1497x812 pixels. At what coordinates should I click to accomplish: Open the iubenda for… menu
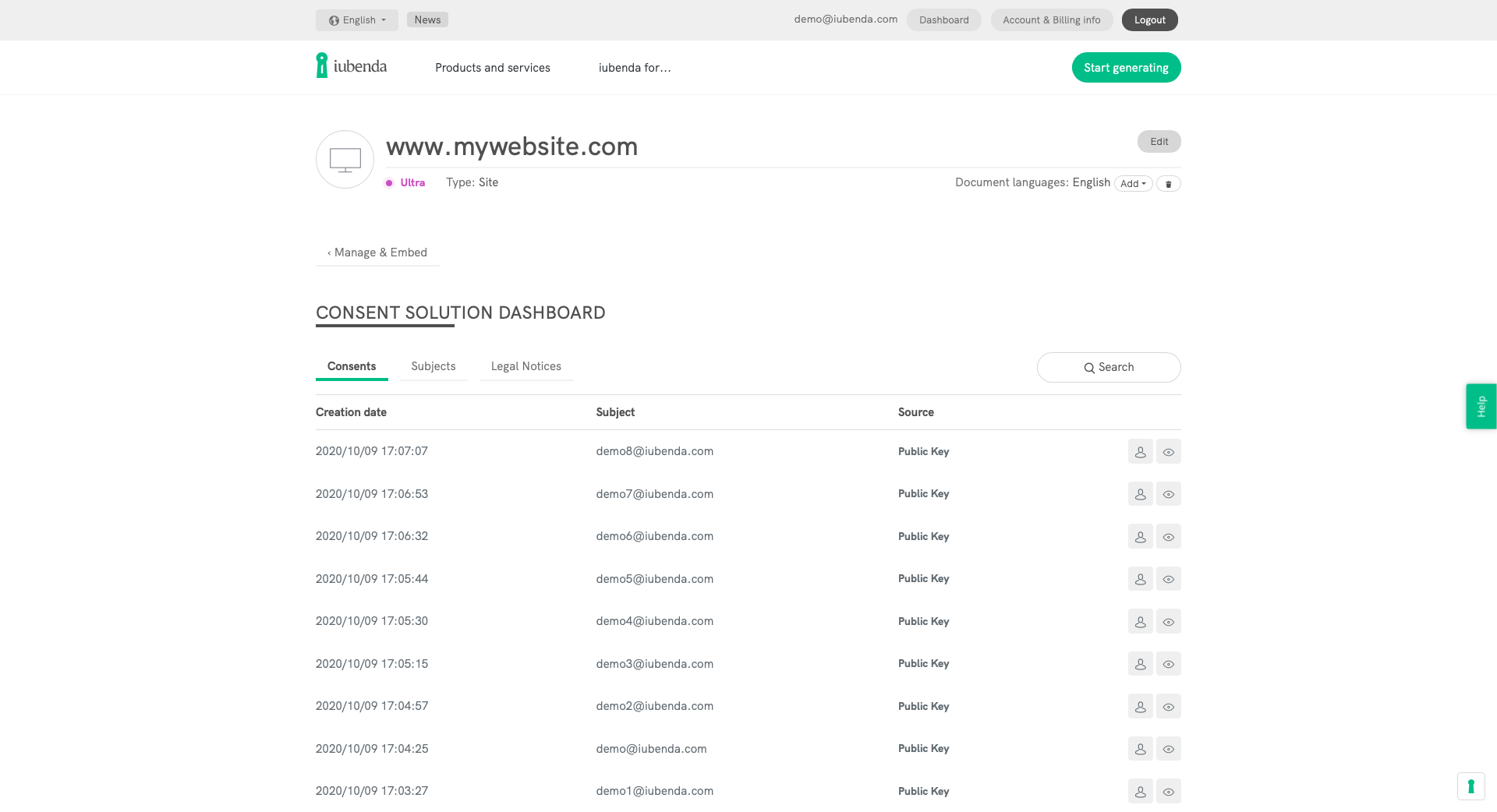[x=635, y=68]
